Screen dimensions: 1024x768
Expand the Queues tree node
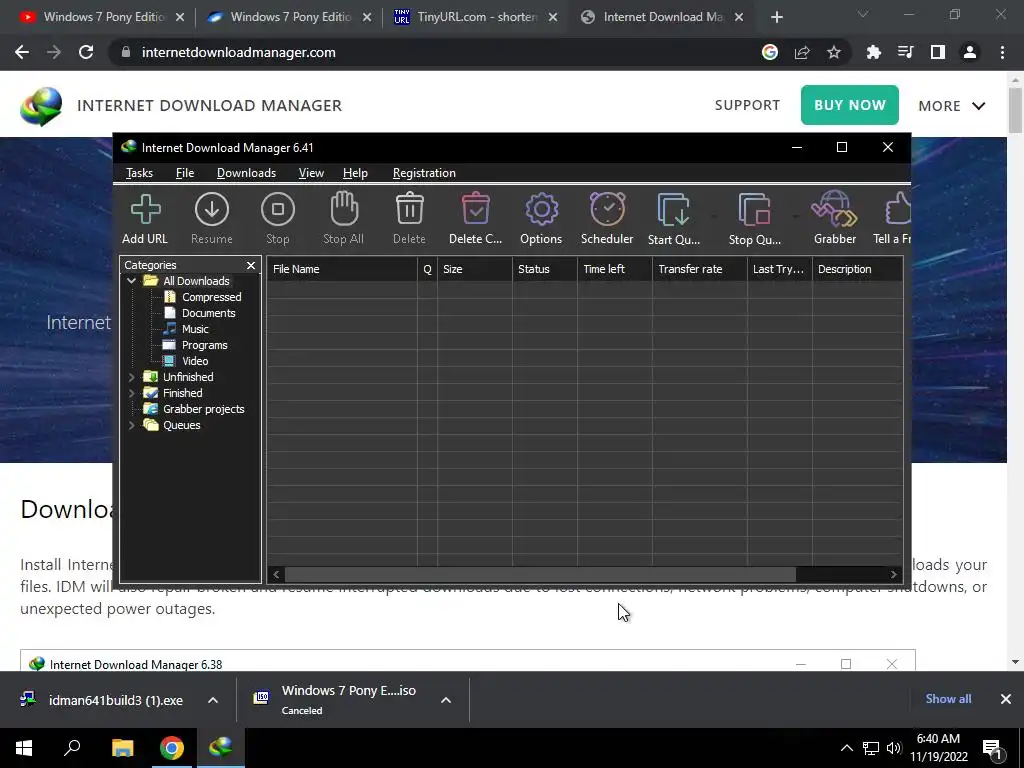(131, 425)
